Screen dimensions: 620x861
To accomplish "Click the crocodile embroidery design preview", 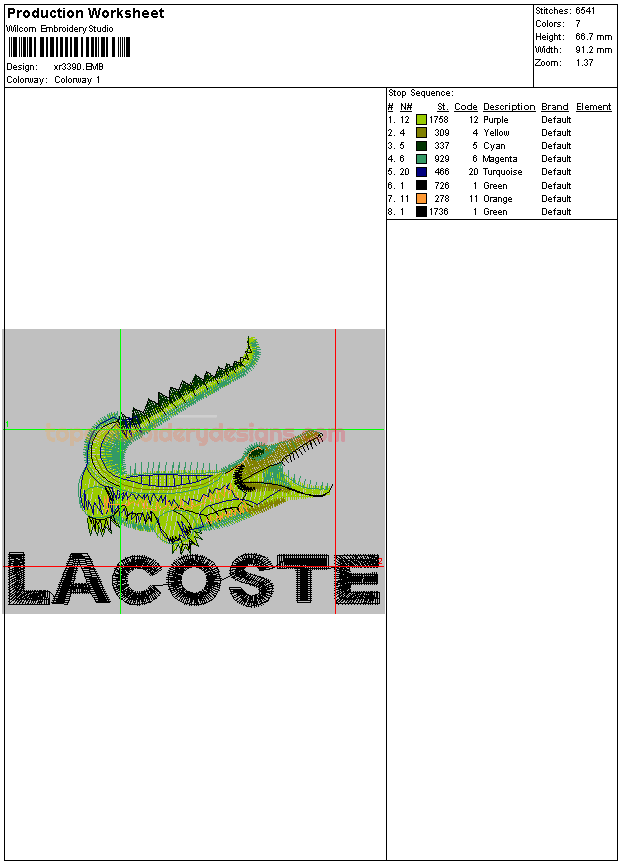I will tap(205, 445).
